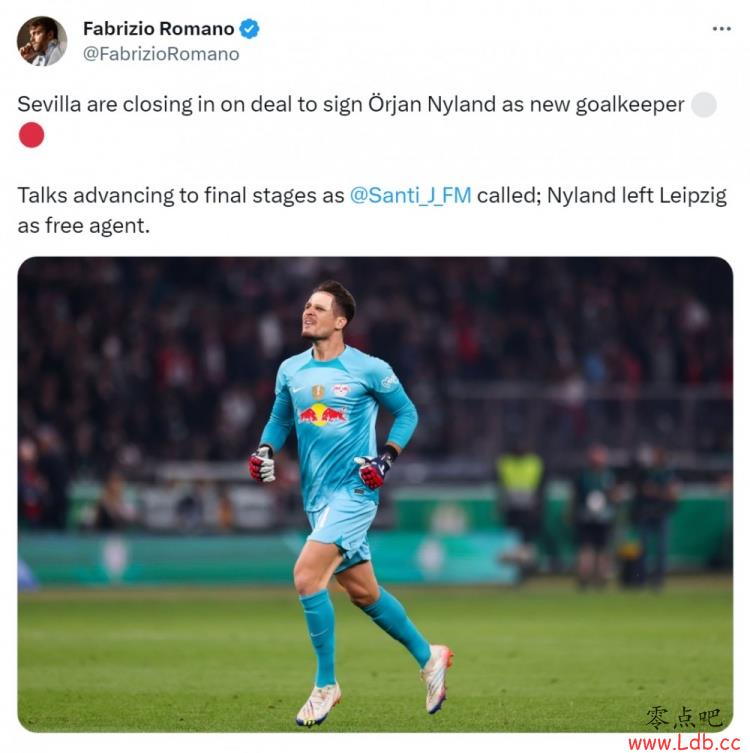This screenshot has height=753, width=750.
Task: Click the Nike swoosh on the jersey
Action: pos(298,389)
